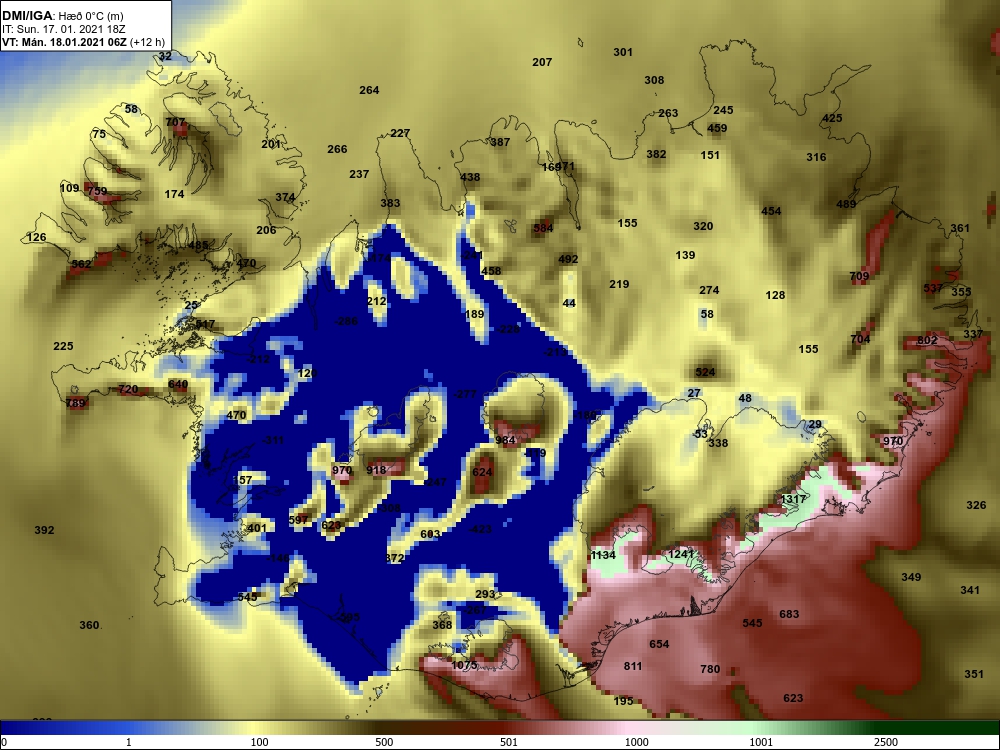The height and width of the screenshot is (750, 1000).
Task: Click the map value '492'
Action: pos(568,260)
